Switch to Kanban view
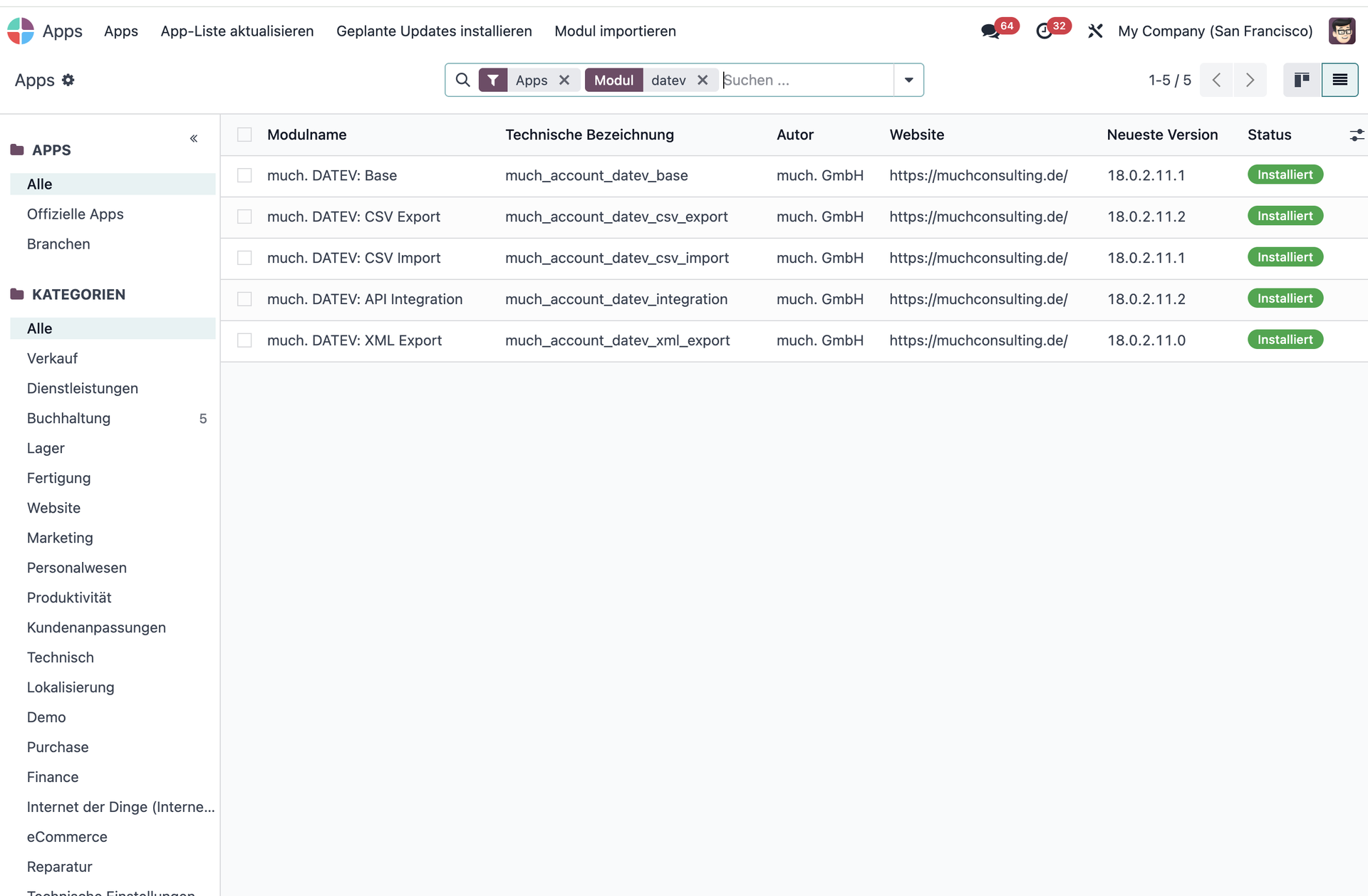1368x896 pixels. point(1302,80)
